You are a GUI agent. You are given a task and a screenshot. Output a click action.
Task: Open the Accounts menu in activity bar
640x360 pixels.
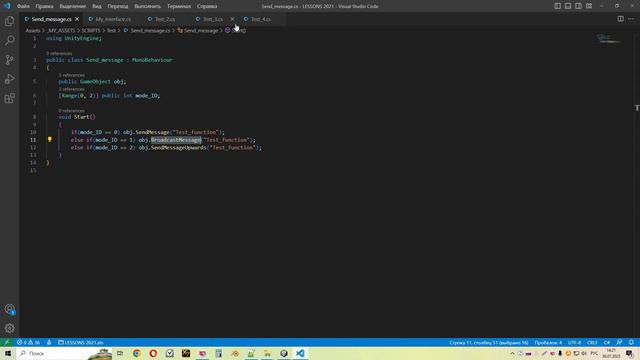click(x=9, y=309)
